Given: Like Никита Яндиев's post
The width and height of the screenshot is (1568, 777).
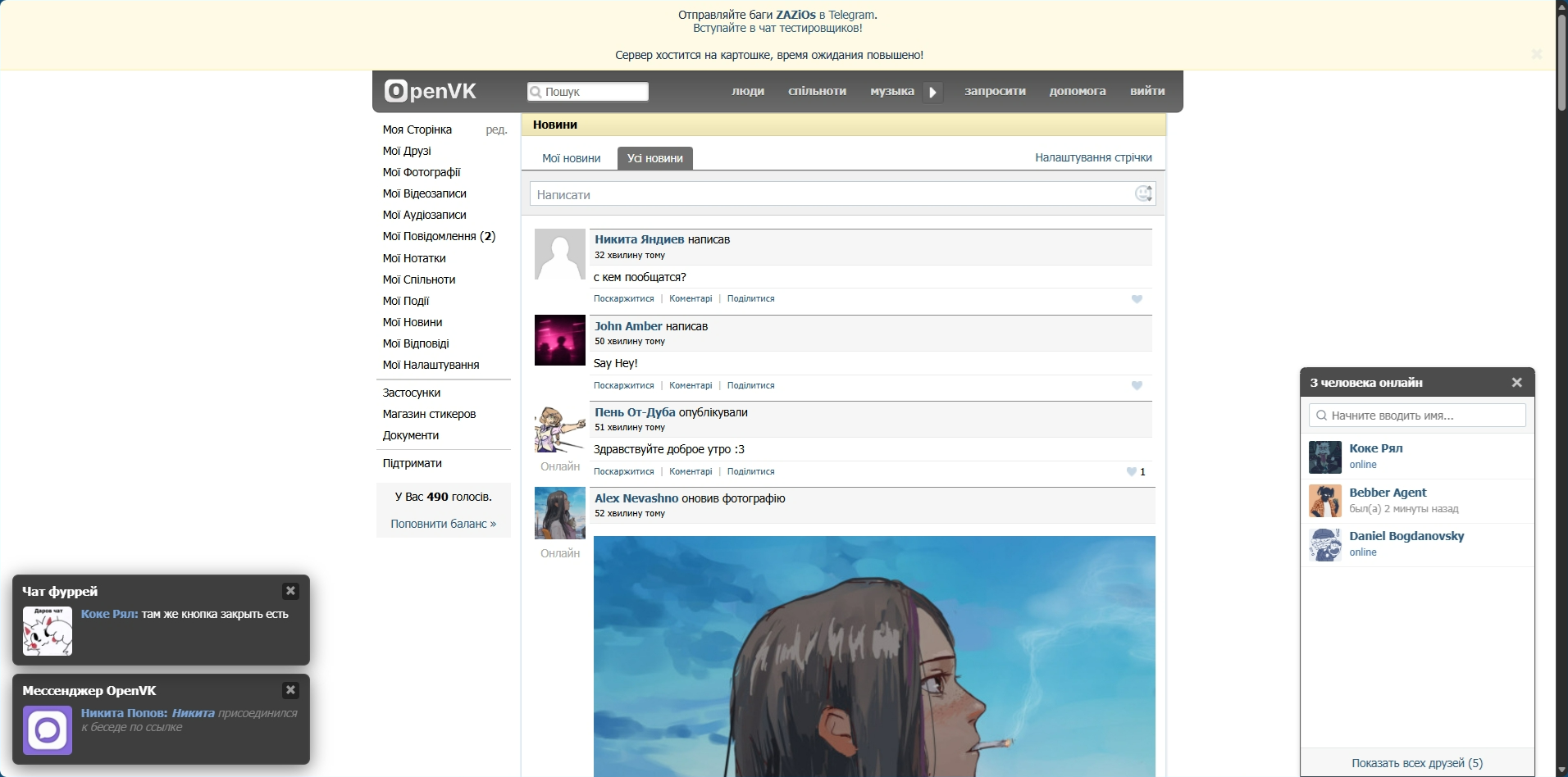Looking at the screenshot, I should pos(1137,299).
